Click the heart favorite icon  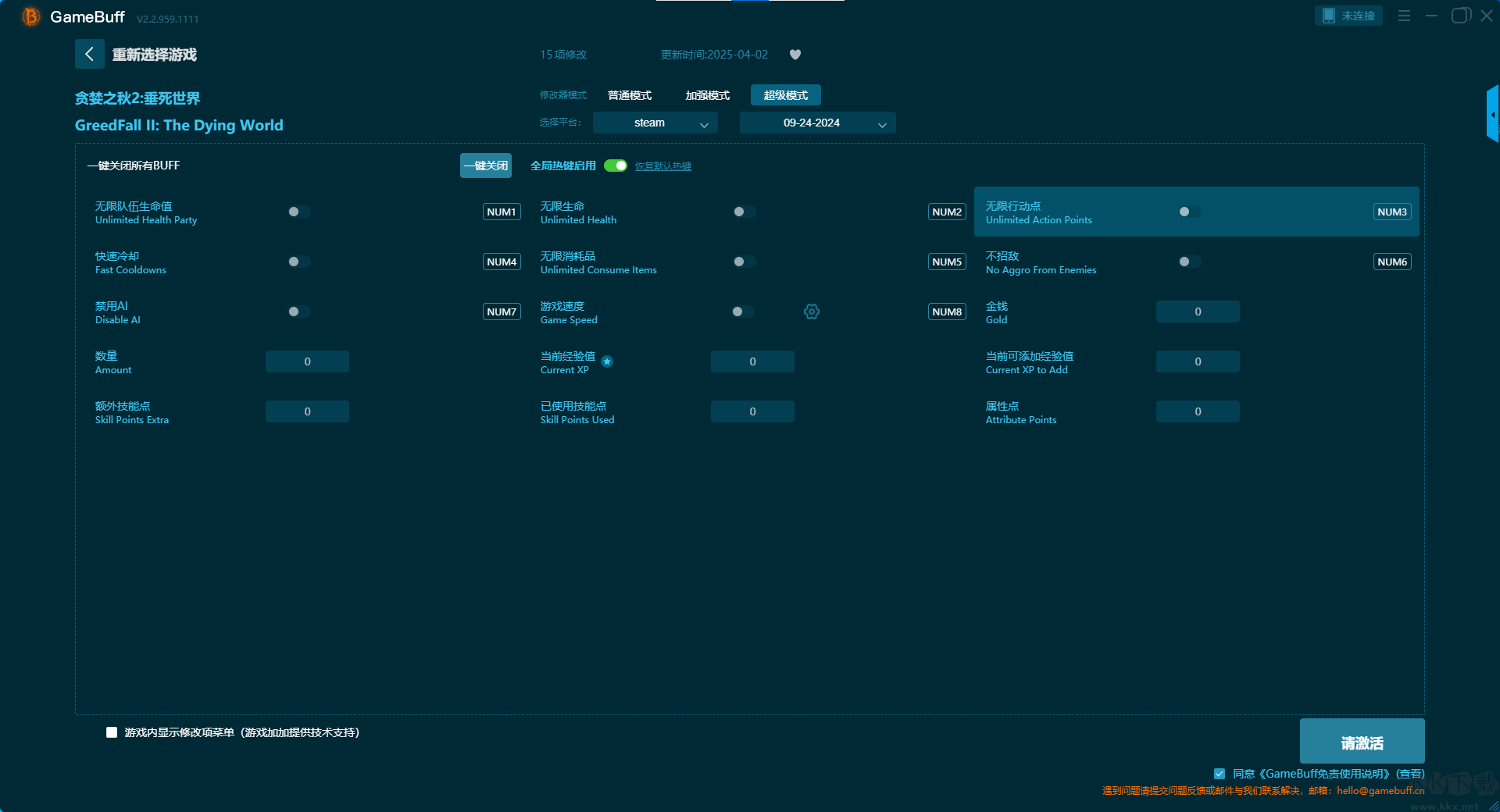795,55
